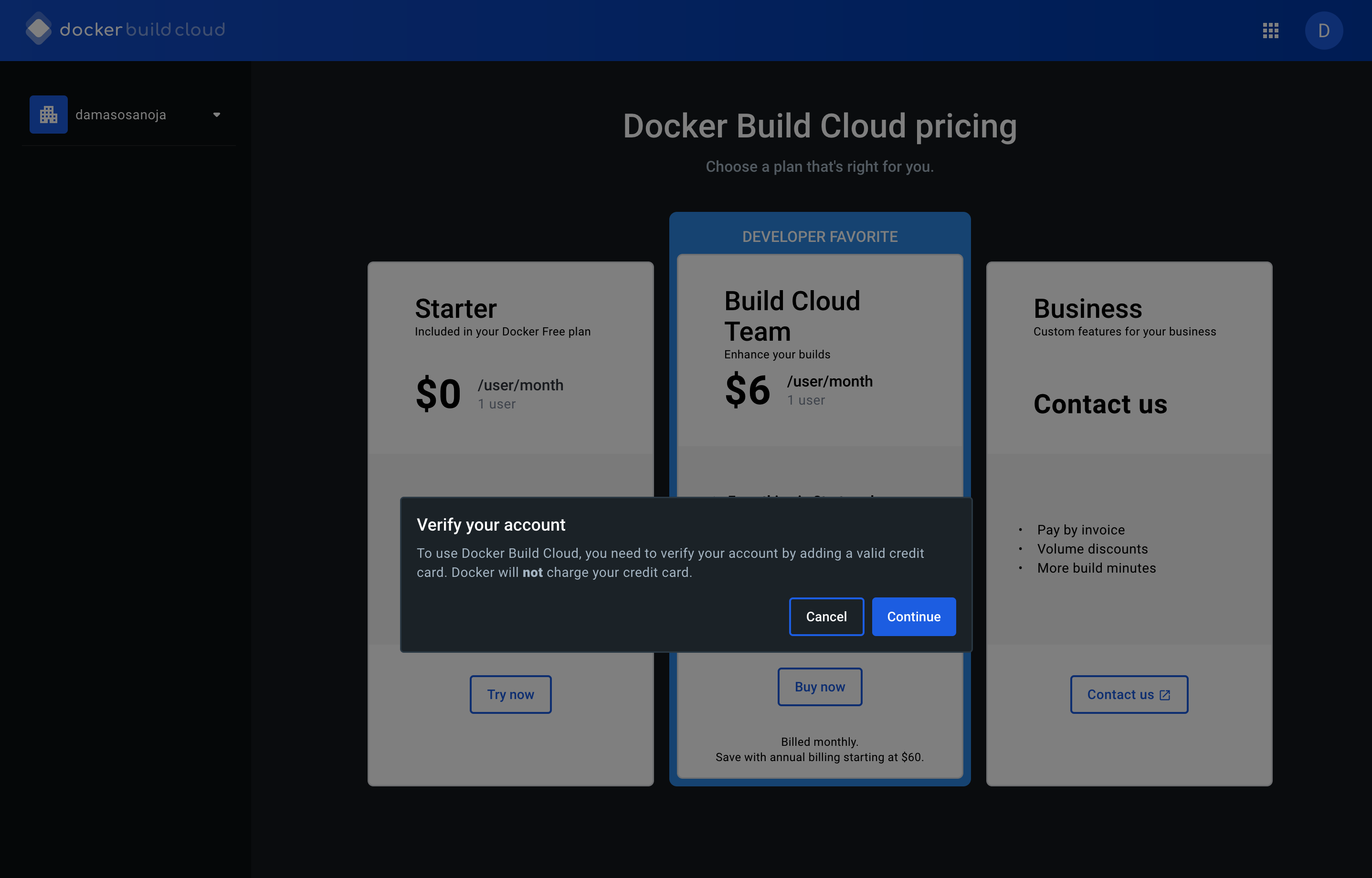The image size is (1372, 878).
Task: Click the Docker Build Cloud pricing title
Action: [x=820, y=125]
